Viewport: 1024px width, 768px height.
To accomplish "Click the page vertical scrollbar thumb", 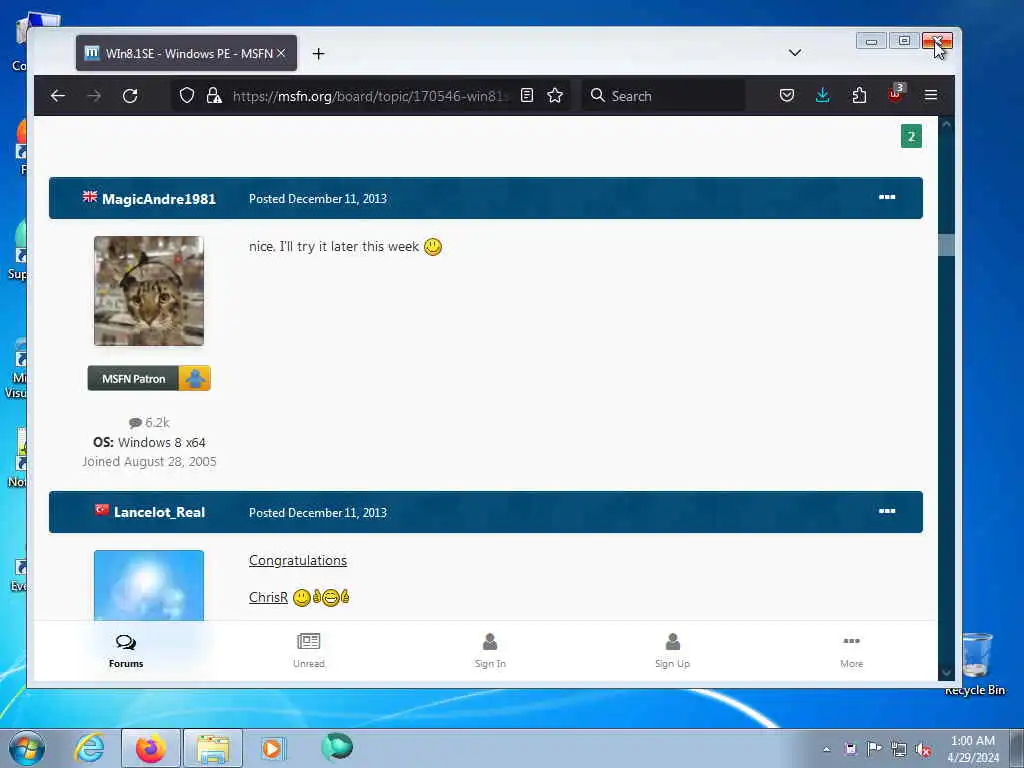I will tap(946, 246).
